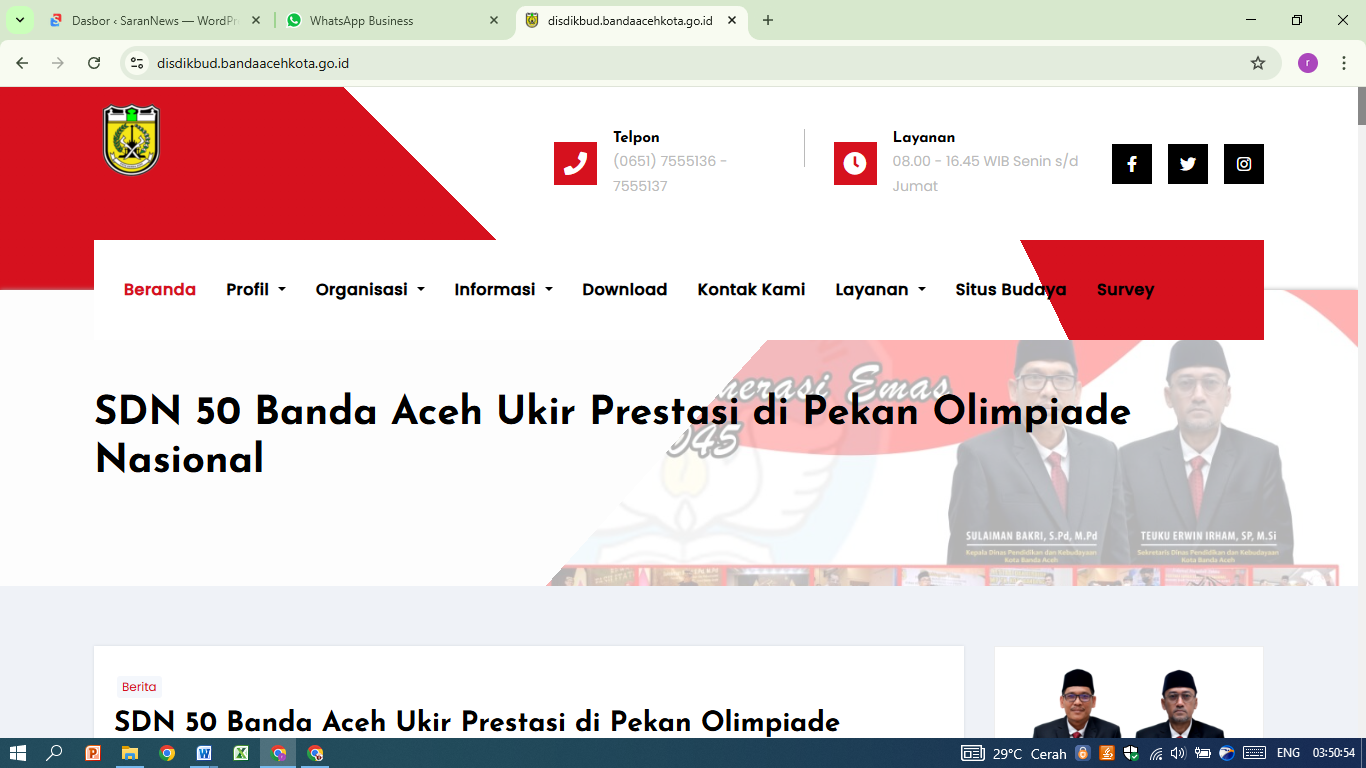Click the red phone icon
1366x768 pixels.
pyautogui.click(x=575, y=164)
